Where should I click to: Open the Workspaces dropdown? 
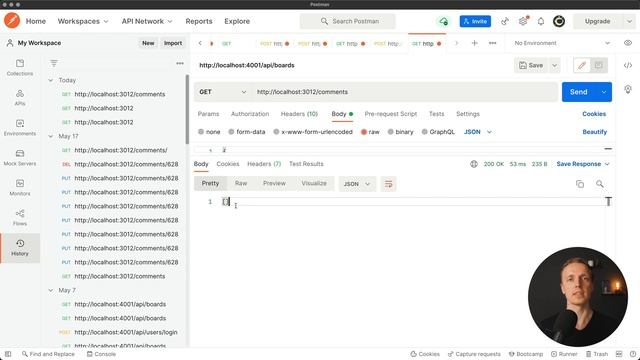pyautogui.click(x=83, y=21)
